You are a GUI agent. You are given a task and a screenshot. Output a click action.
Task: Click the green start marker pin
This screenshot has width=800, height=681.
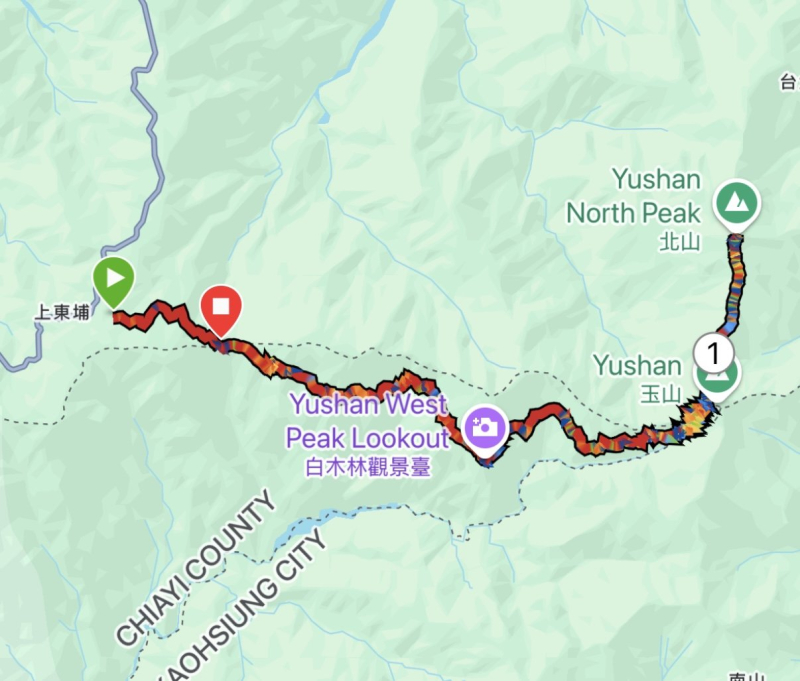point(113,282)
